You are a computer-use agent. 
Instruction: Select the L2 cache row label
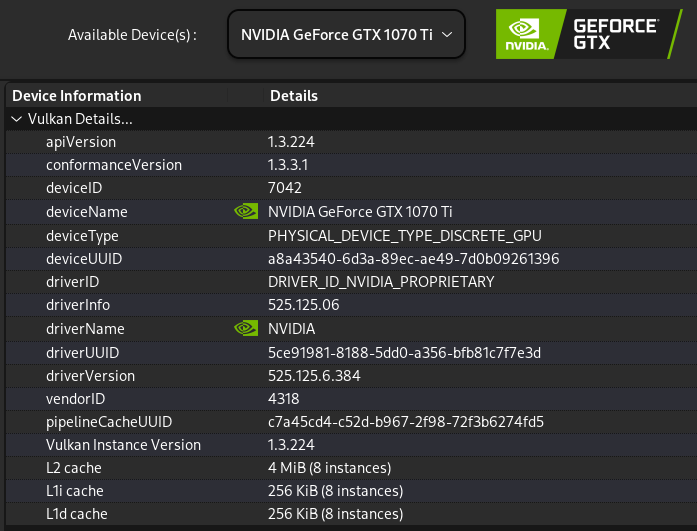[x=74, y=468]
